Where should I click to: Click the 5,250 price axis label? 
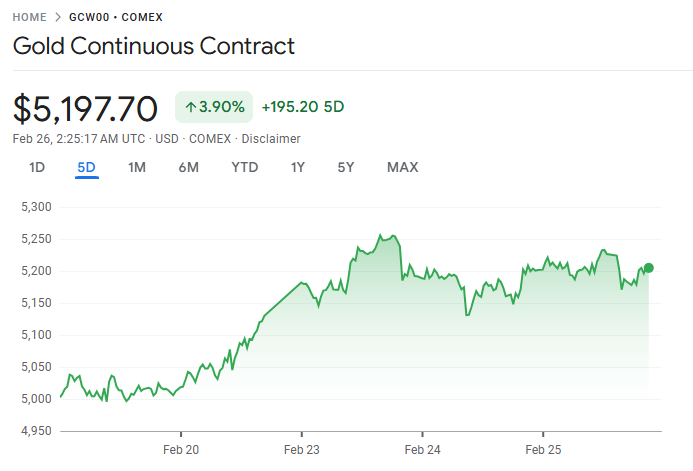(x=37, y=239)
